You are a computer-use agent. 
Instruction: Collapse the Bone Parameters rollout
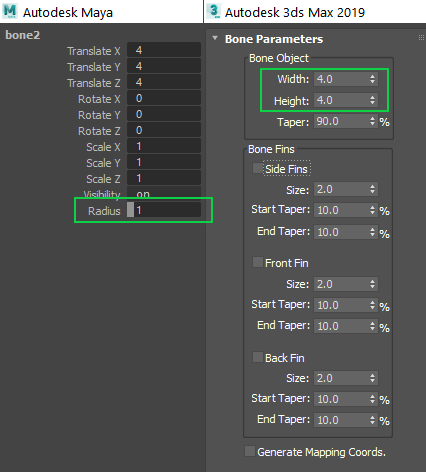pyautogui.click(x=215, y=38)
